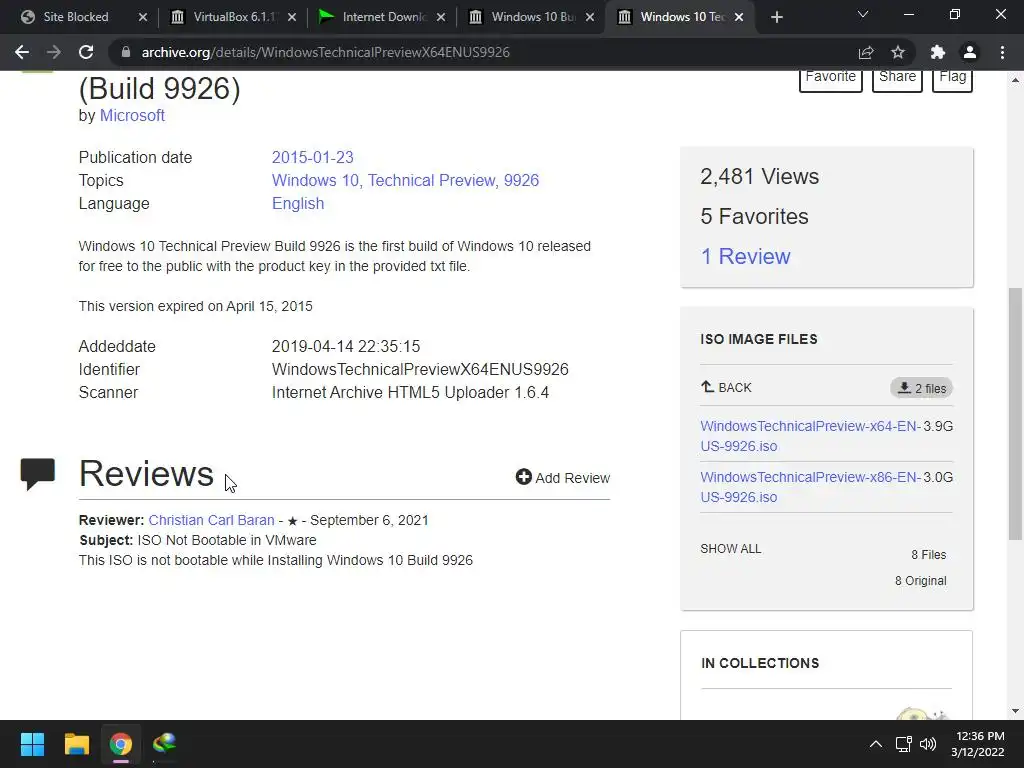Download the x64 EN-US 9926 ISO
Viewport: 1024px width, 768px height.
pos(810,436)
